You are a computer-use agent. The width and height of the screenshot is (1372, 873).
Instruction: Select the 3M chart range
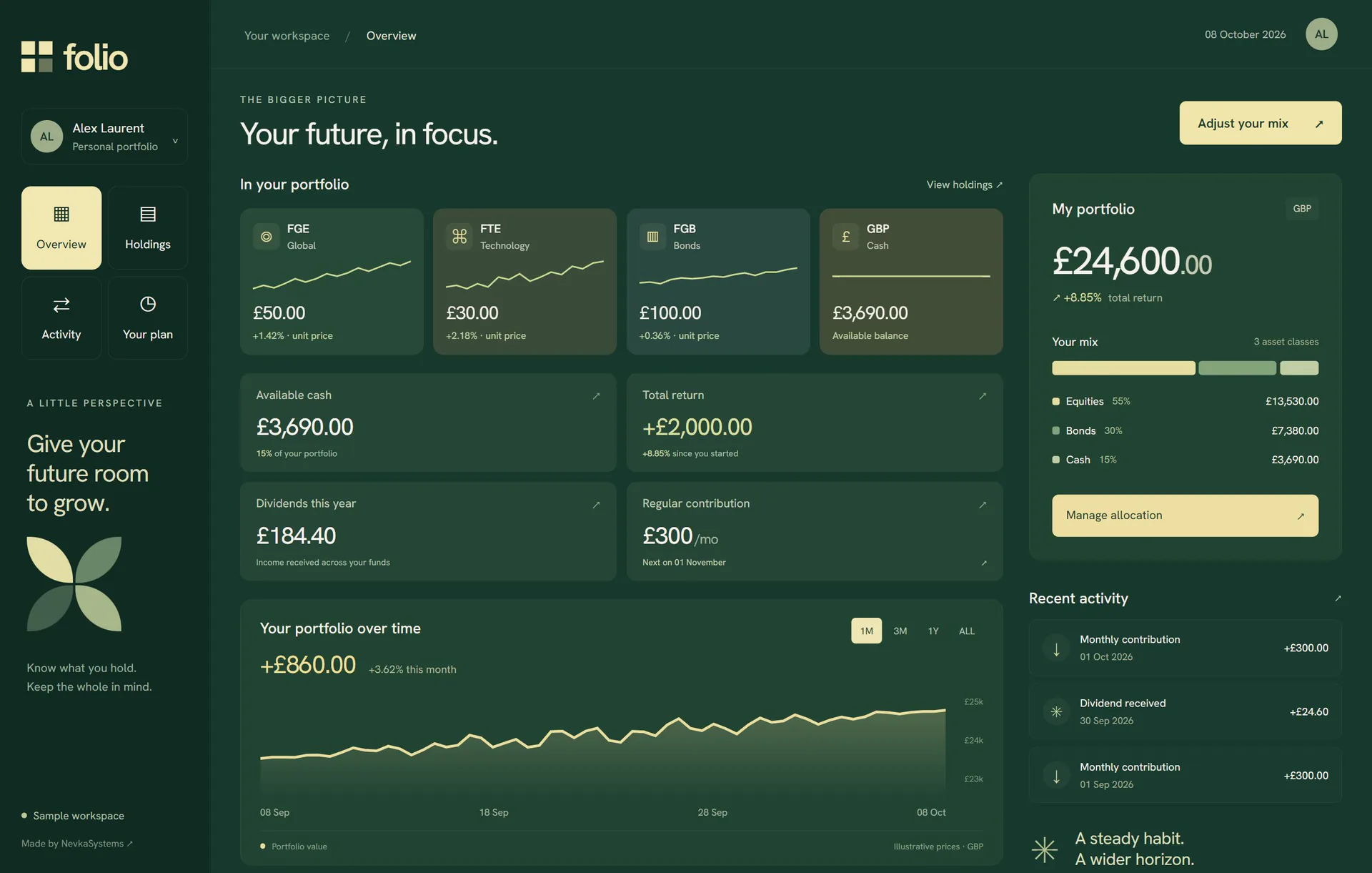pos(900,631)
